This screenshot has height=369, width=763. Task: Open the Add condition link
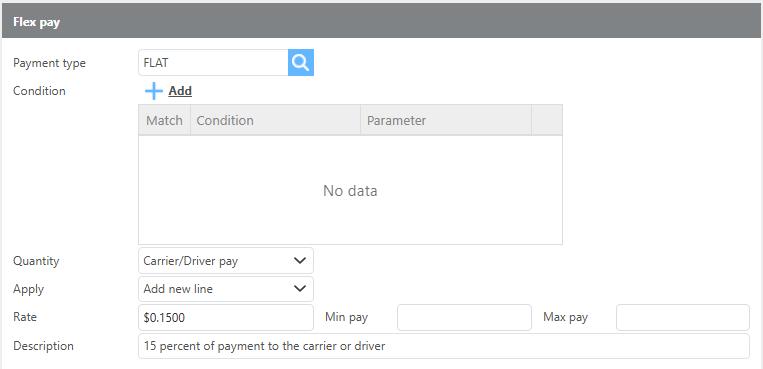click(180, 91)
